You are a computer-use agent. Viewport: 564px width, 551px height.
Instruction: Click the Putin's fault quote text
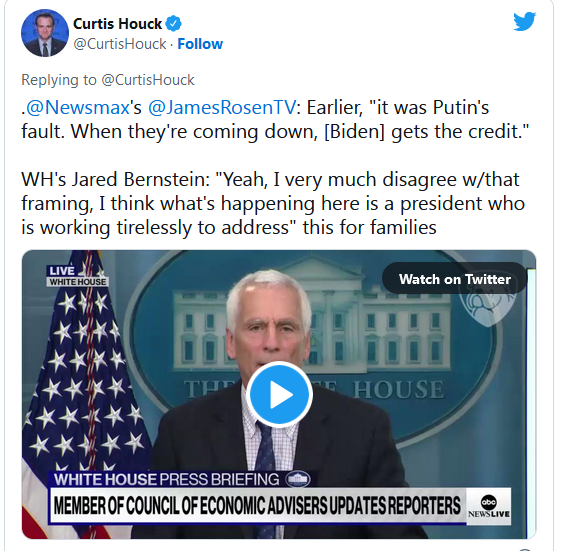(x=275, y=119)
